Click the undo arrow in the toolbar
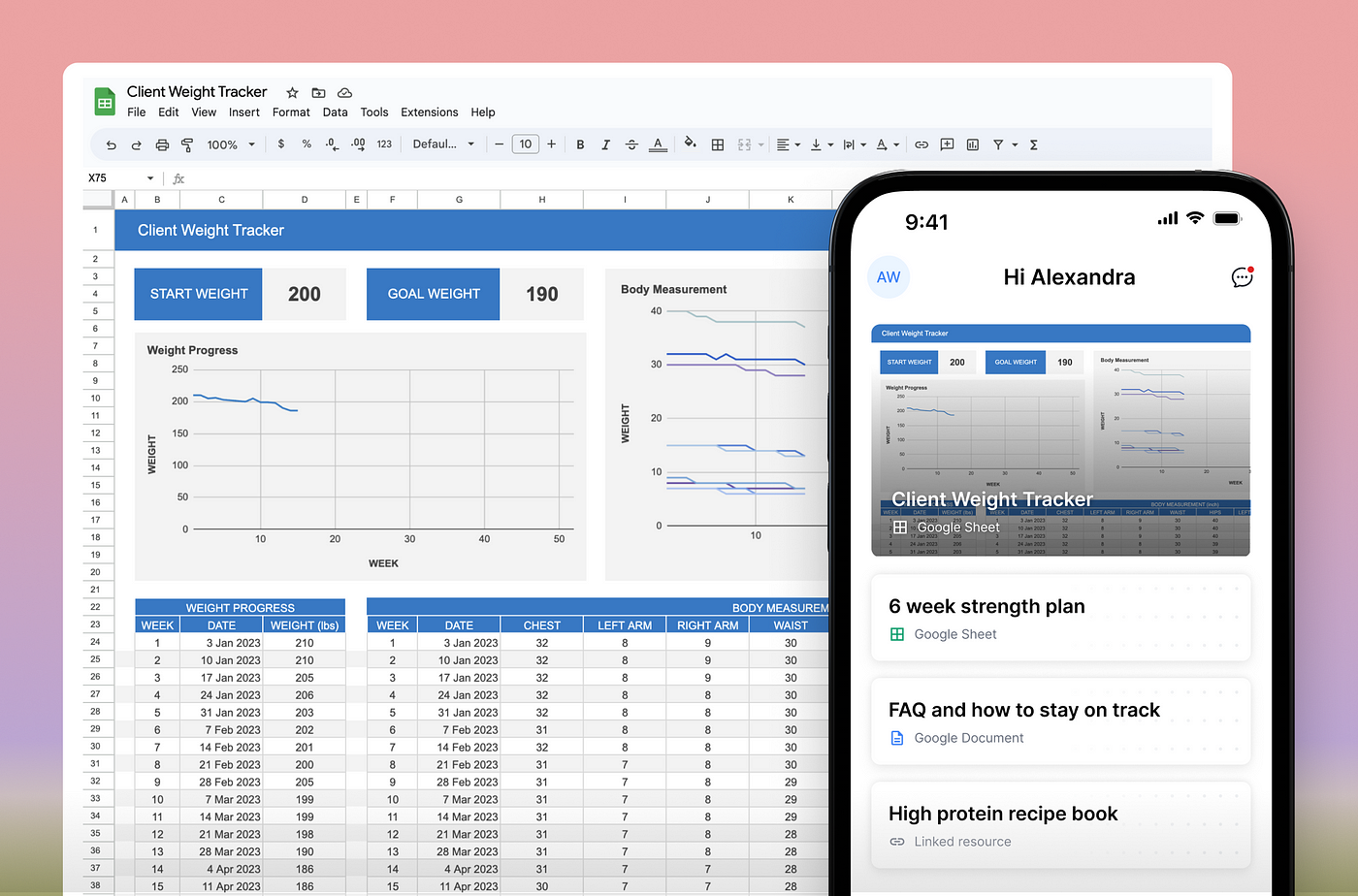This screenshot has height=896, width=1358. pyautogui.click(x=112, y=144)
